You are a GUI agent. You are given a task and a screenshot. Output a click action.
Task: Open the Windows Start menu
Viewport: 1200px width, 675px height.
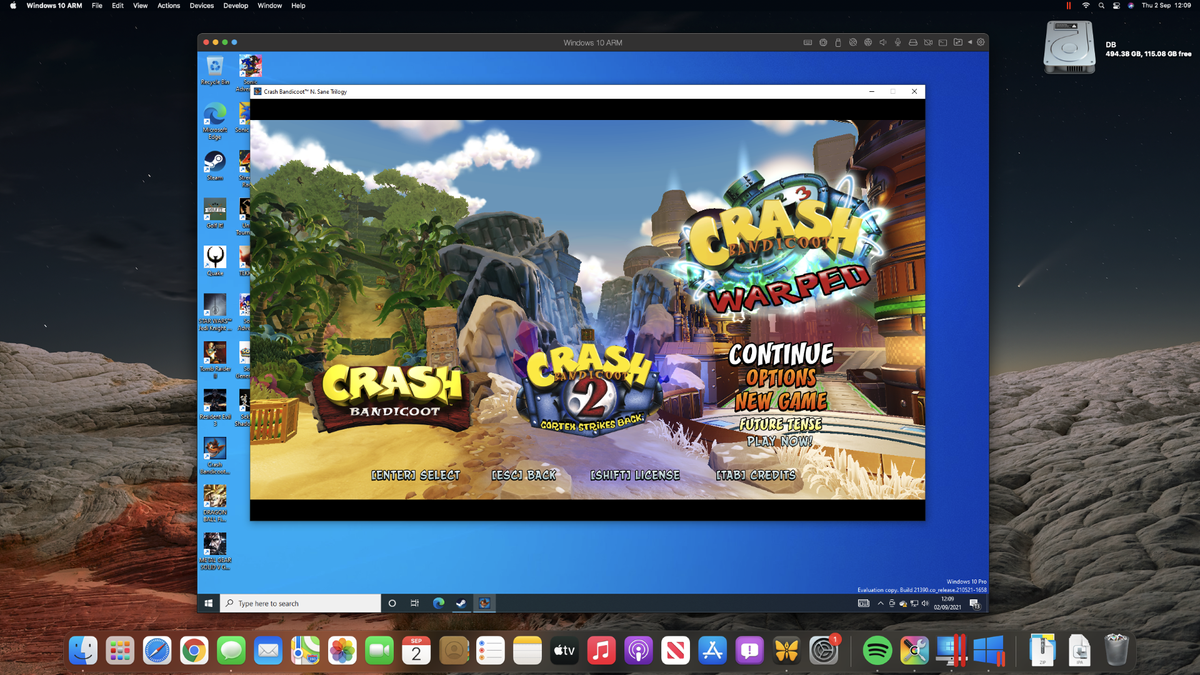coord(209,603)
